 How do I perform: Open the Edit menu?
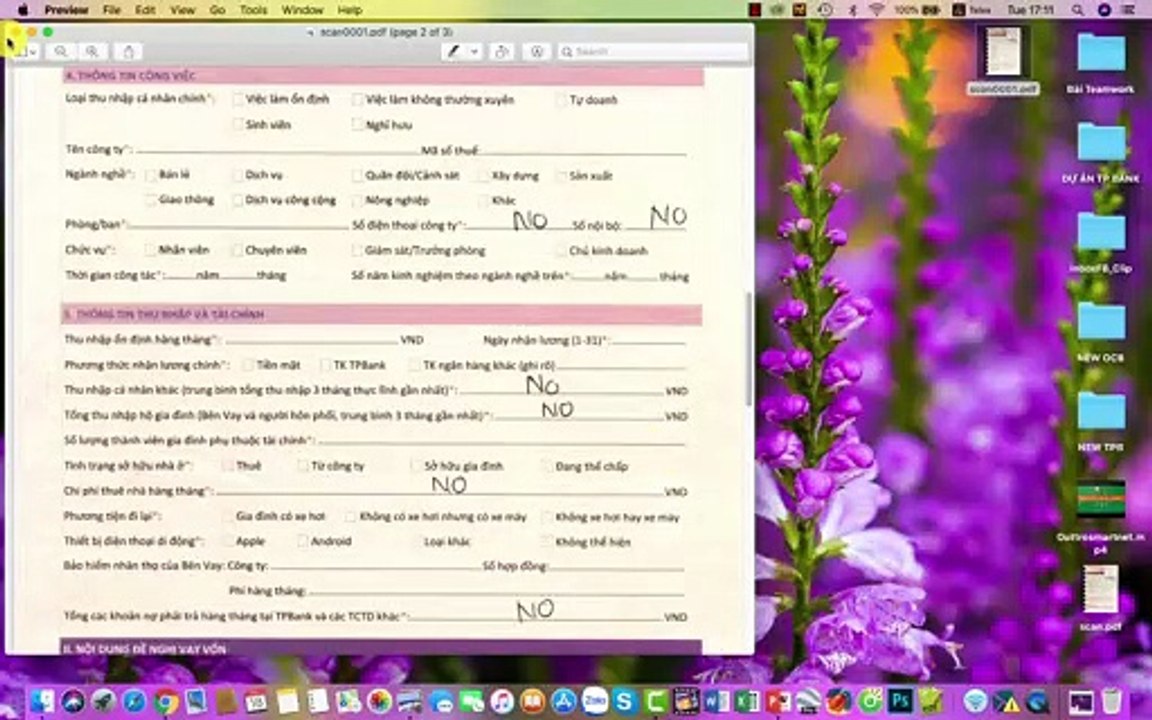(145, 10)
